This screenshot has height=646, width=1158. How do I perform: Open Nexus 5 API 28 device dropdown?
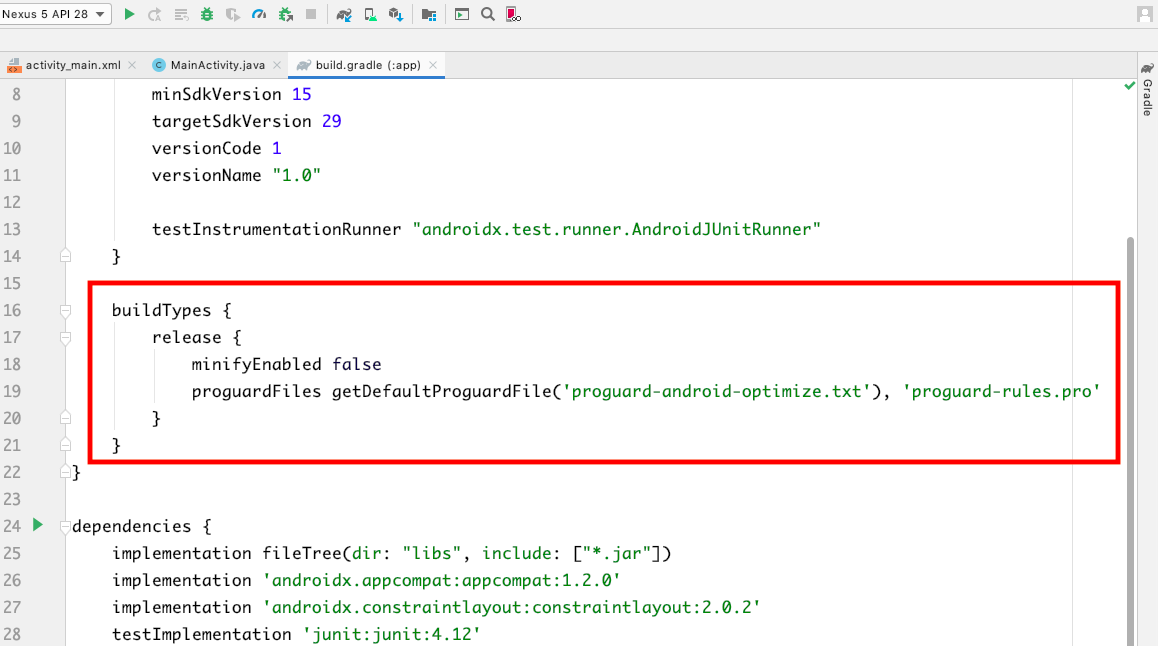coord(55,14)
